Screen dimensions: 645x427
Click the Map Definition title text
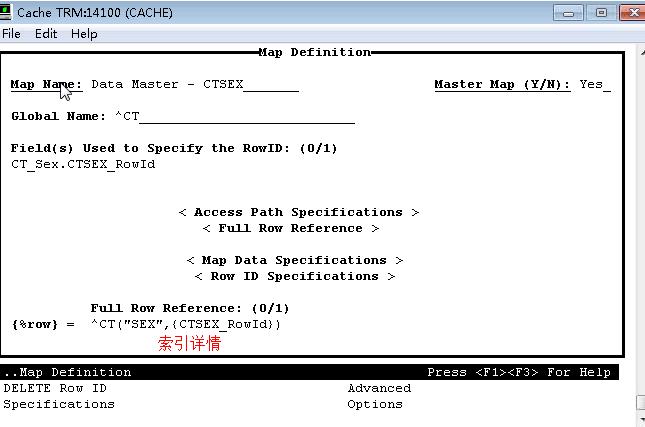pos(315,52)
